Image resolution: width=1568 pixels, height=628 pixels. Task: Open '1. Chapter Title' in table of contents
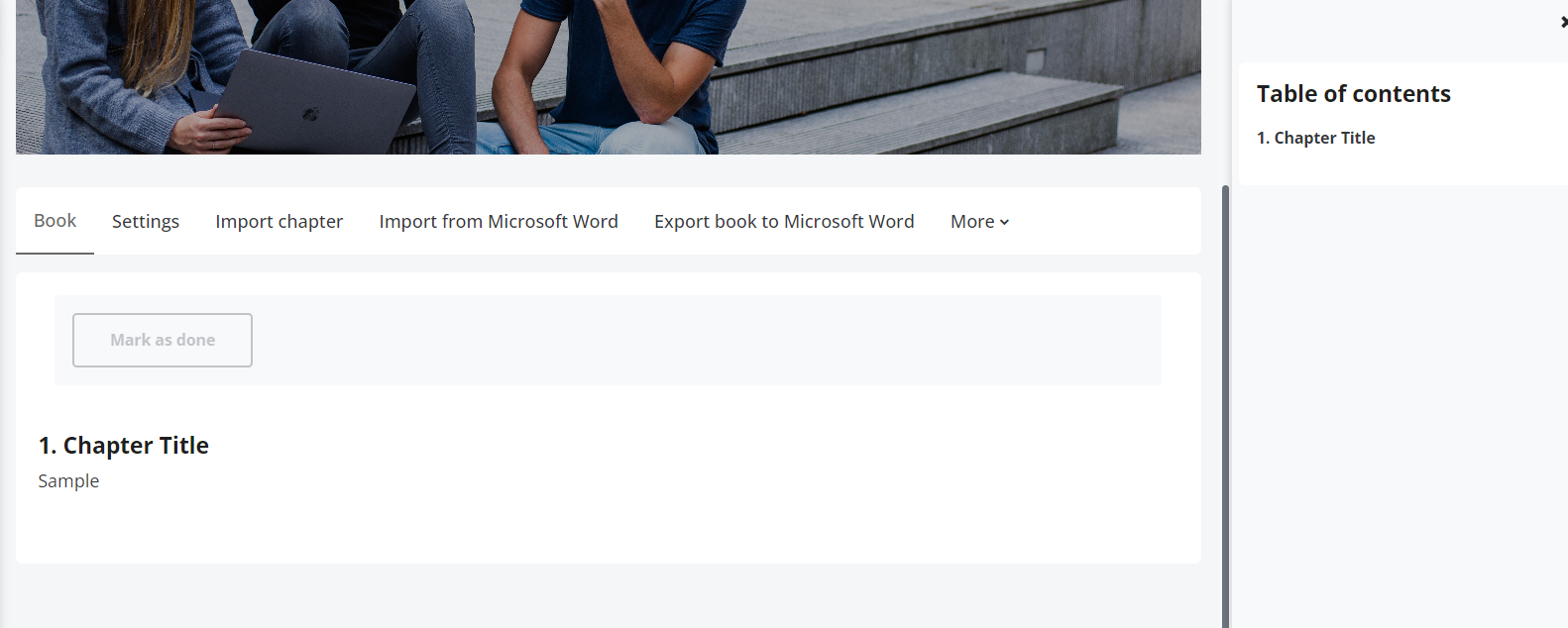[1316, 138]
